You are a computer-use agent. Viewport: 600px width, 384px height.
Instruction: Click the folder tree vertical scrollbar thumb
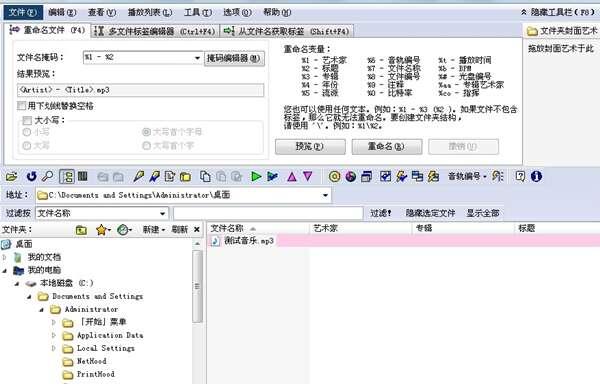coord(197,286)
